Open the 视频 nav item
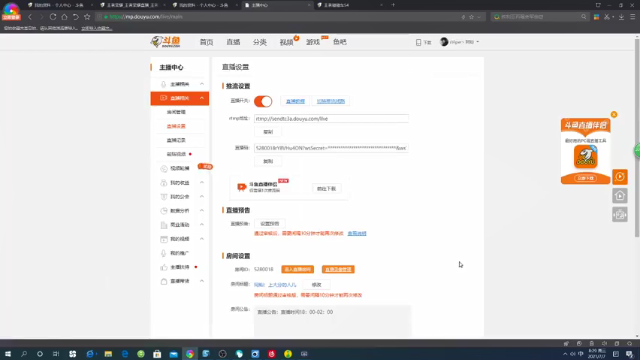 [286, 42]
